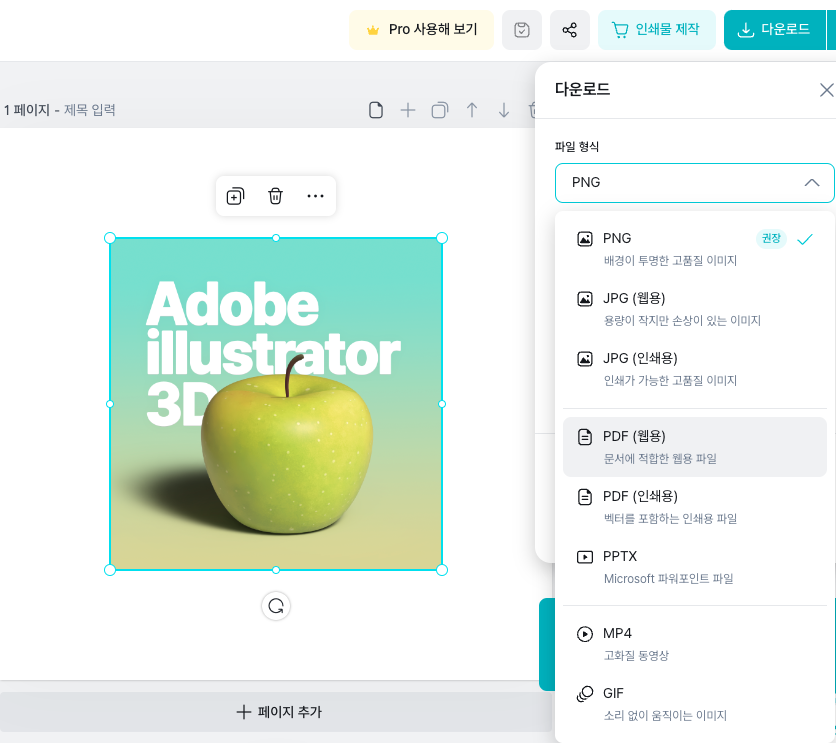Screen dimensions: 836x743
Task: Click the '다운로드' download button
Action: pyautogui.click(x=774, y=30)
